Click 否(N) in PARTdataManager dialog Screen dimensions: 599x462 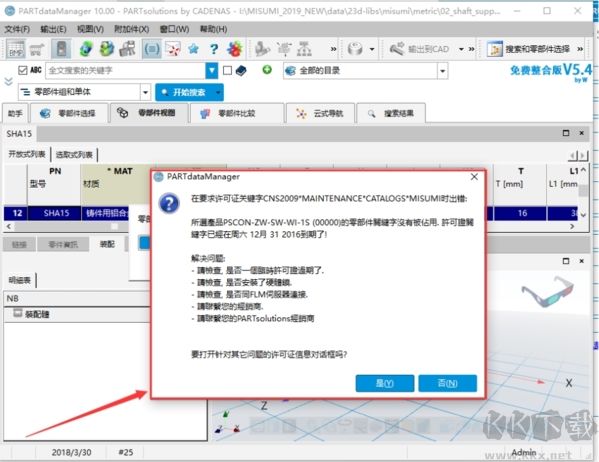447,383
